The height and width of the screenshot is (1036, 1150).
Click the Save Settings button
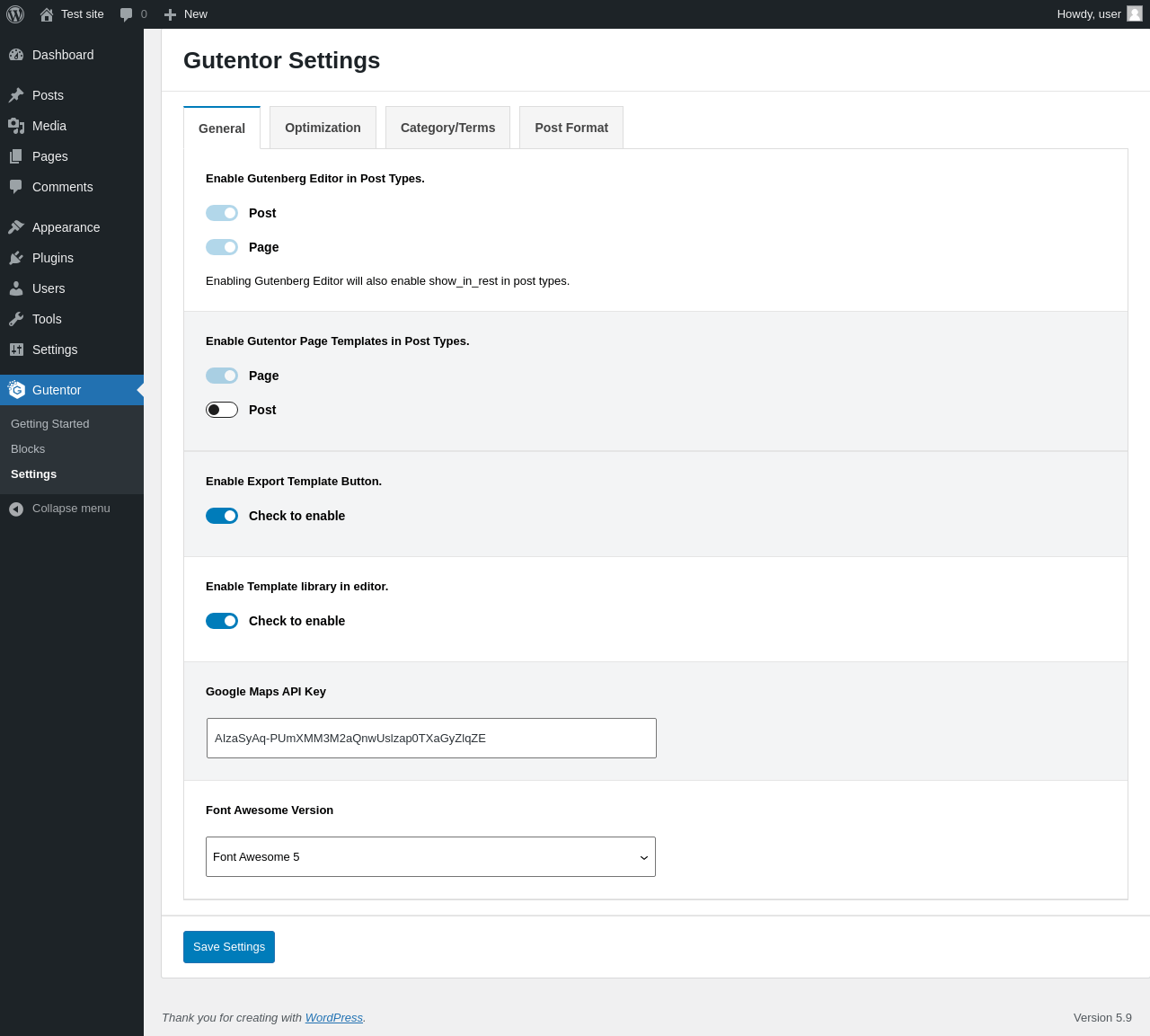click(x=229, y=947)
